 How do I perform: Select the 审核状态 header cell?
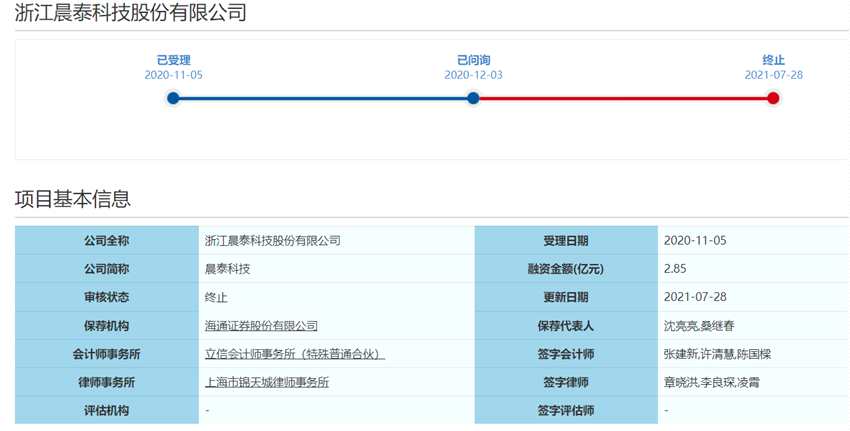click(107, 297)
